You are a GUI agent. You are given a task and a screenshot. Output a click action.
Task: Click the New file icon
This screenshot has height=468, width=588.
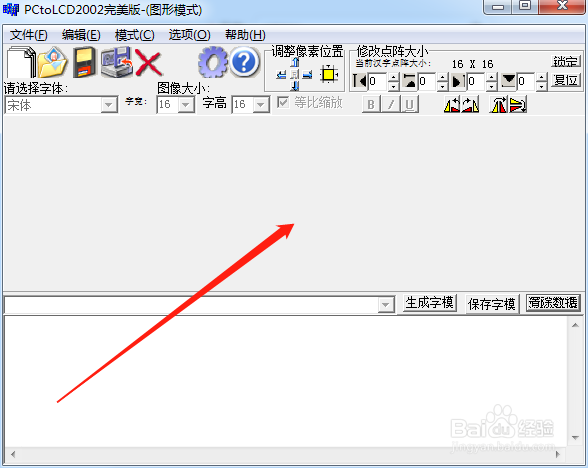tap(21, 62)
